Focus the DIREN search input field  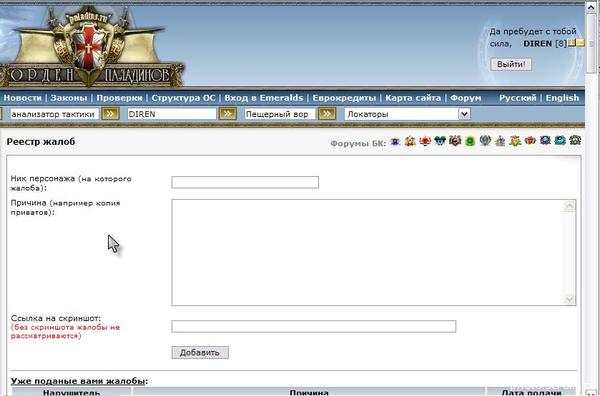[x=172, y=114]
